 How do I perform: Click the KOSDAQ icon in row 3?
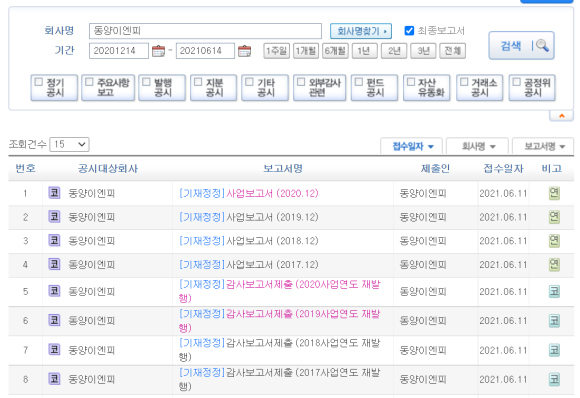tap(54, 240)
